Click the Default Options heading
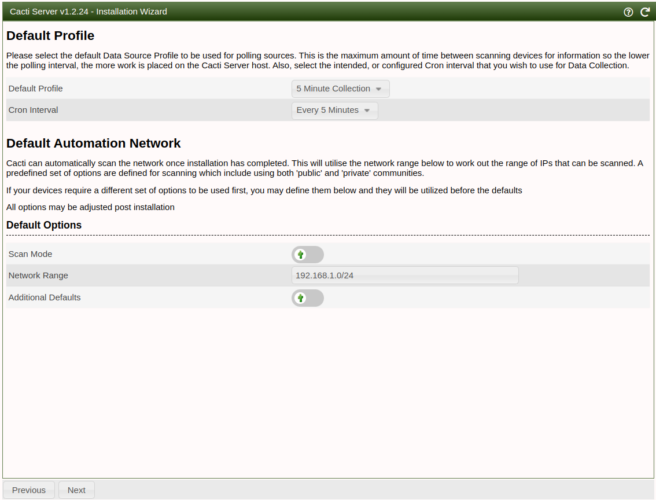Screen dimensions: 656x500 pyautogui.click(x=44, y=225)
